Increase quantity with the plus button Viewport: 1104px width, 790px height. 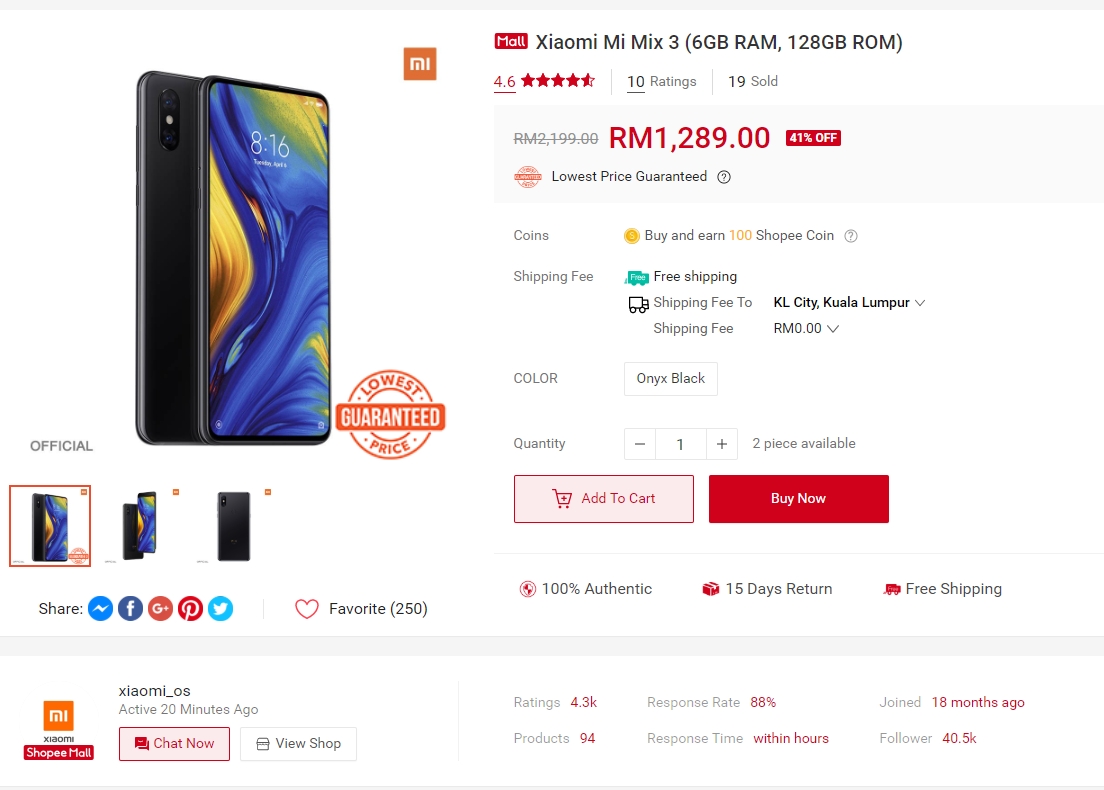tap(722, 444)
